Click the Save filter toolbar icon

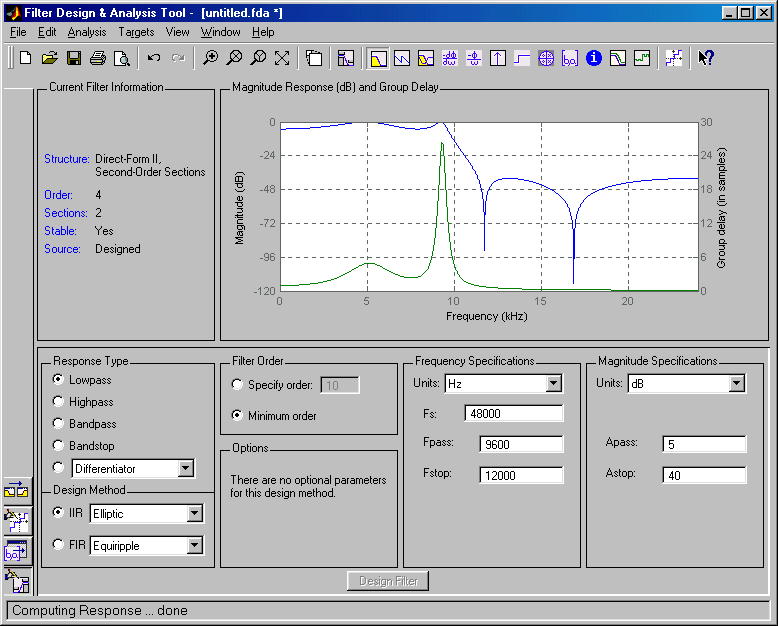[73, 58]
